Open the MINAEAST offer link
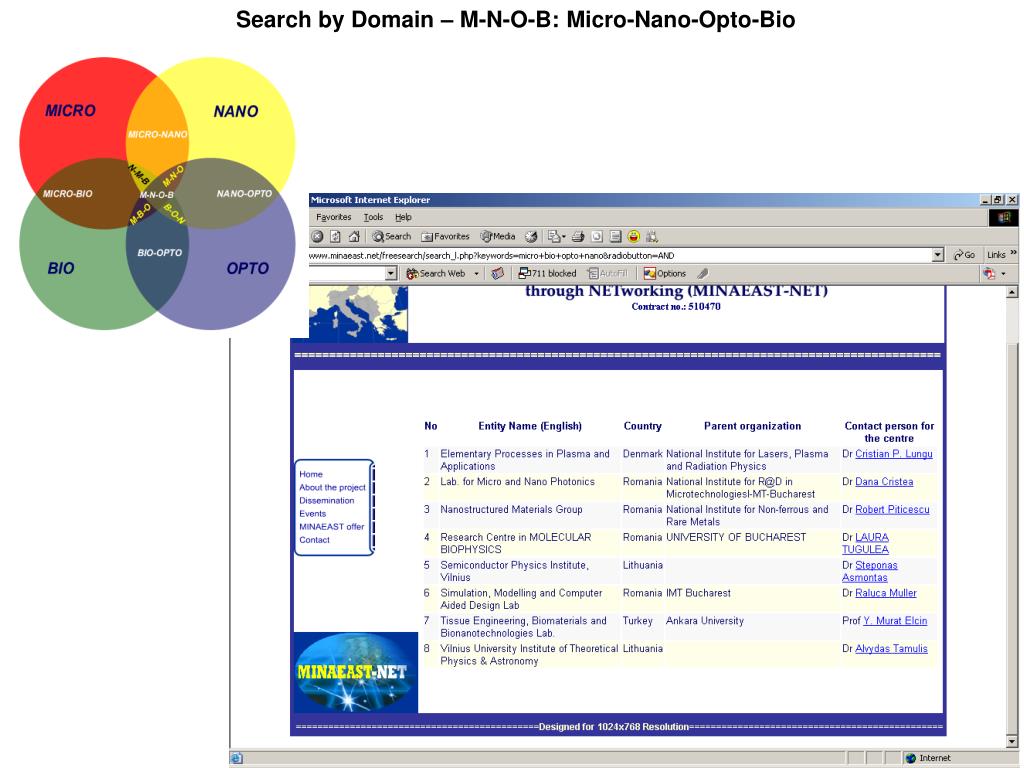 [332, 526]
